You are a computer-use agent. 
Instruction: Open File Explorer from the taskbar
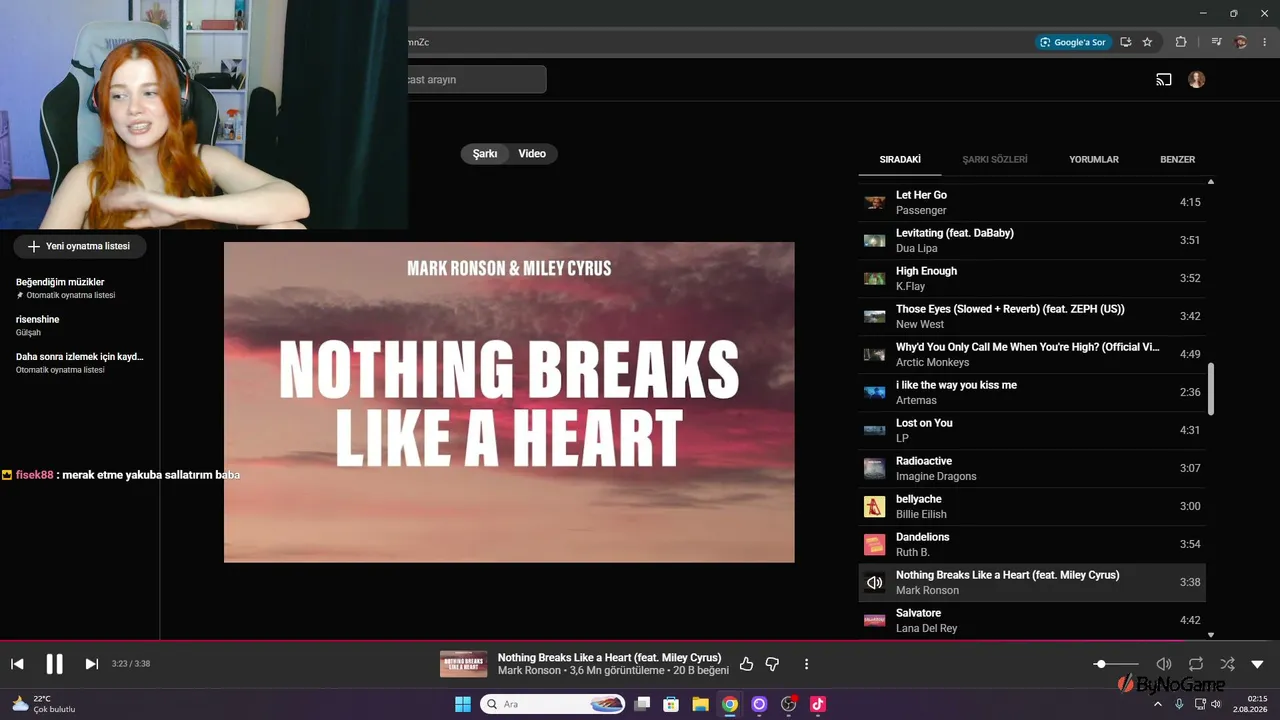tap(701, 704)
